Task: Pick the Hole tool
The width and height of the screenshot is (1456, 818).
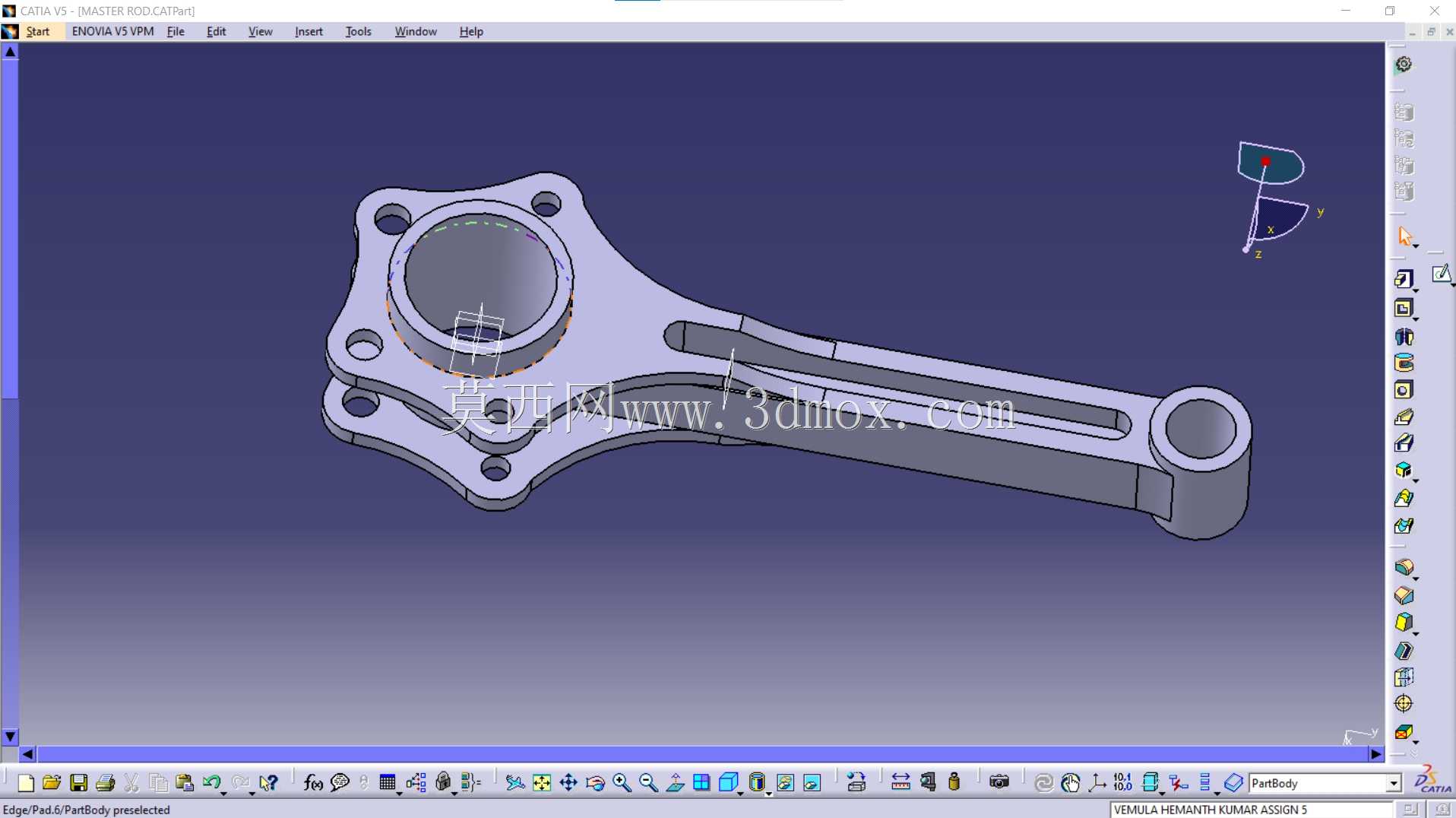Action: tap(1404, 390)
